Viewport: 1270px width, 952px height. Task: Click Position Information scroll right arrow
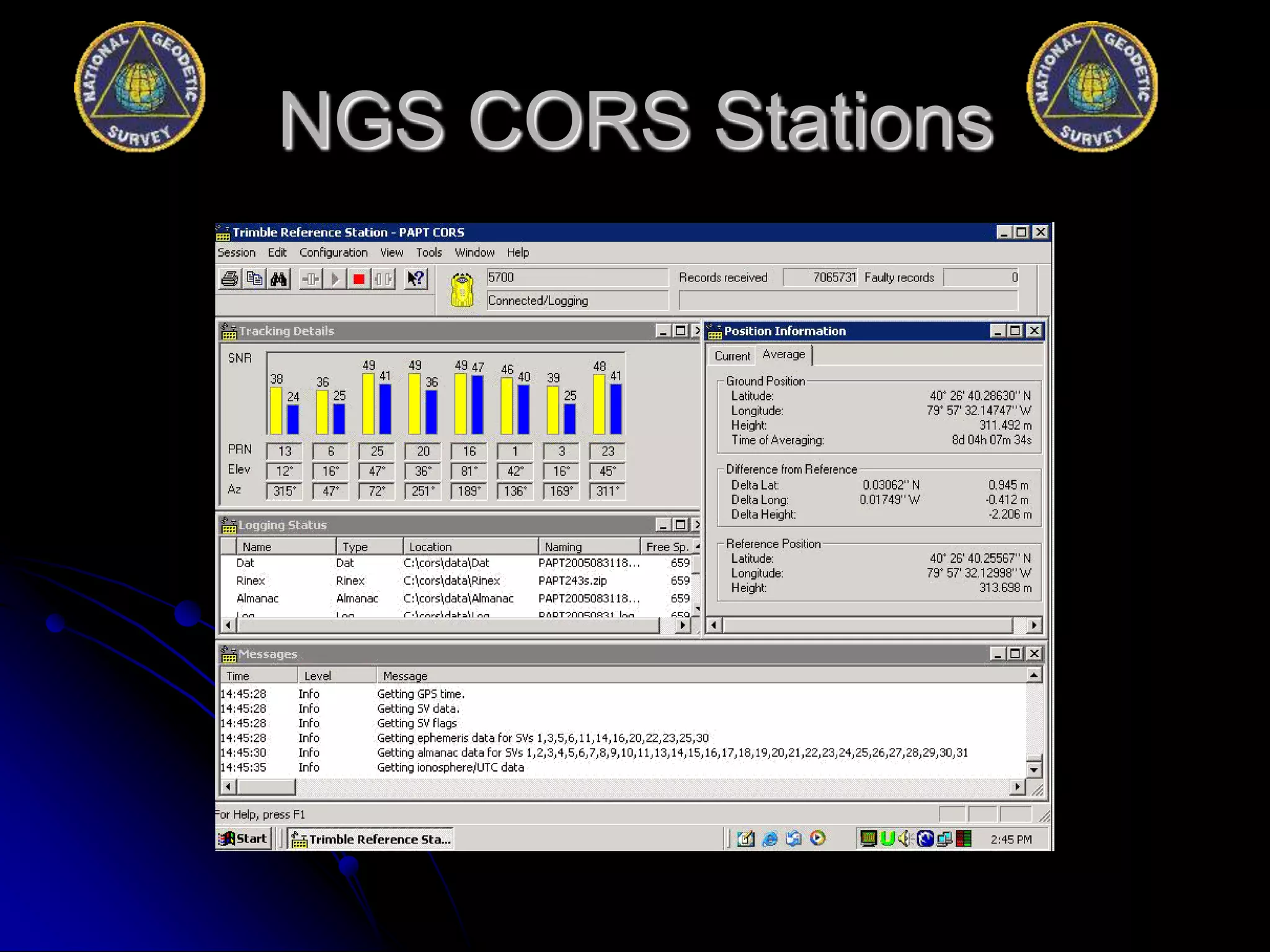coord(1034,625)
